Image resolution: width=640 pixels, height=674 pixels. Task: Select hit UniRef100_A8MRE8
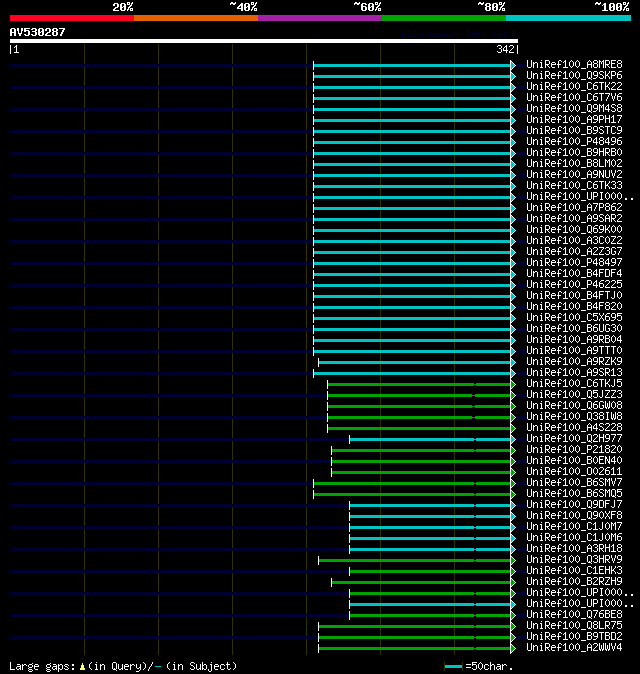pyautogui.click(x=574, y=64)
